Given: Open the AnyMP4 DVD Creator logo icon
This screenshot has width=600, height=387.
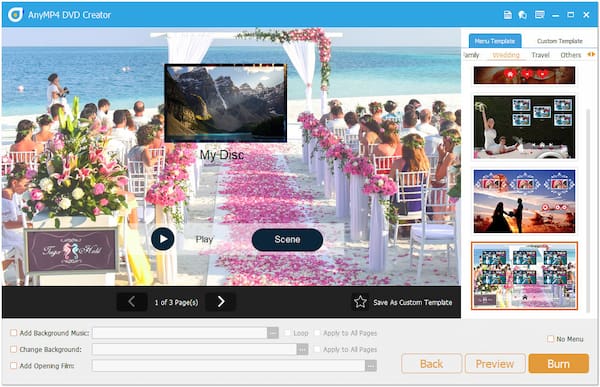Looking at the screenshot, I should click(x=15, y=15).
